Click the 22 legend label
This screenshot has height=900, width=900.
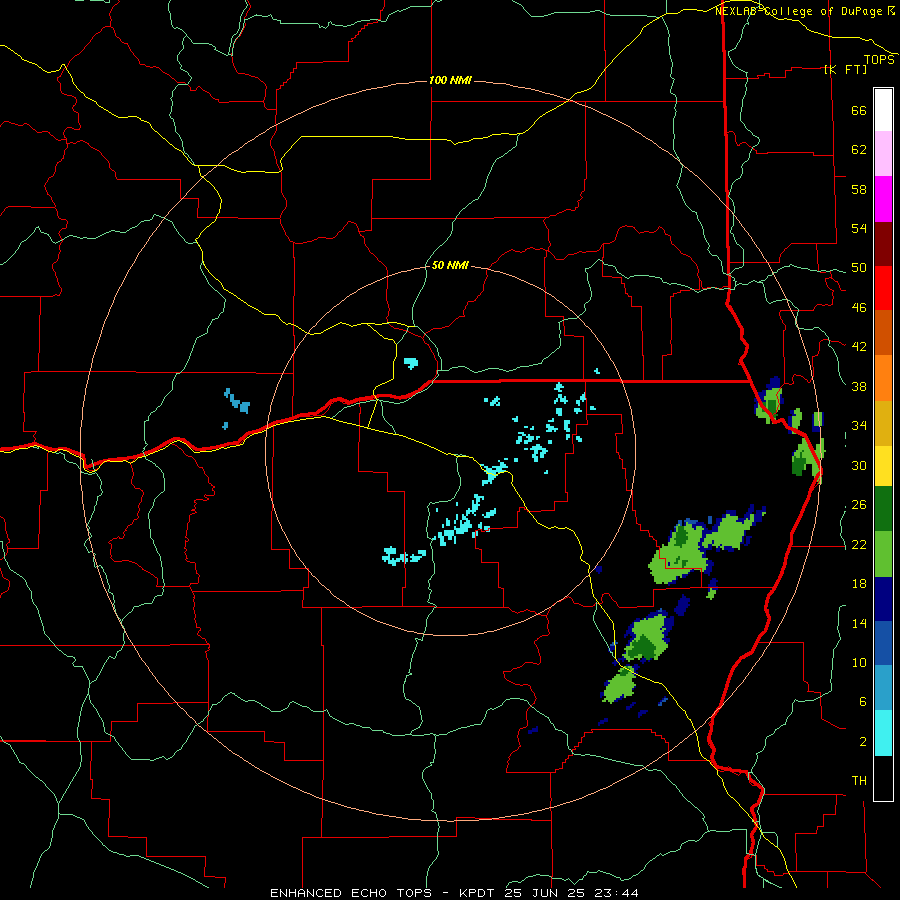pos(859,545)
